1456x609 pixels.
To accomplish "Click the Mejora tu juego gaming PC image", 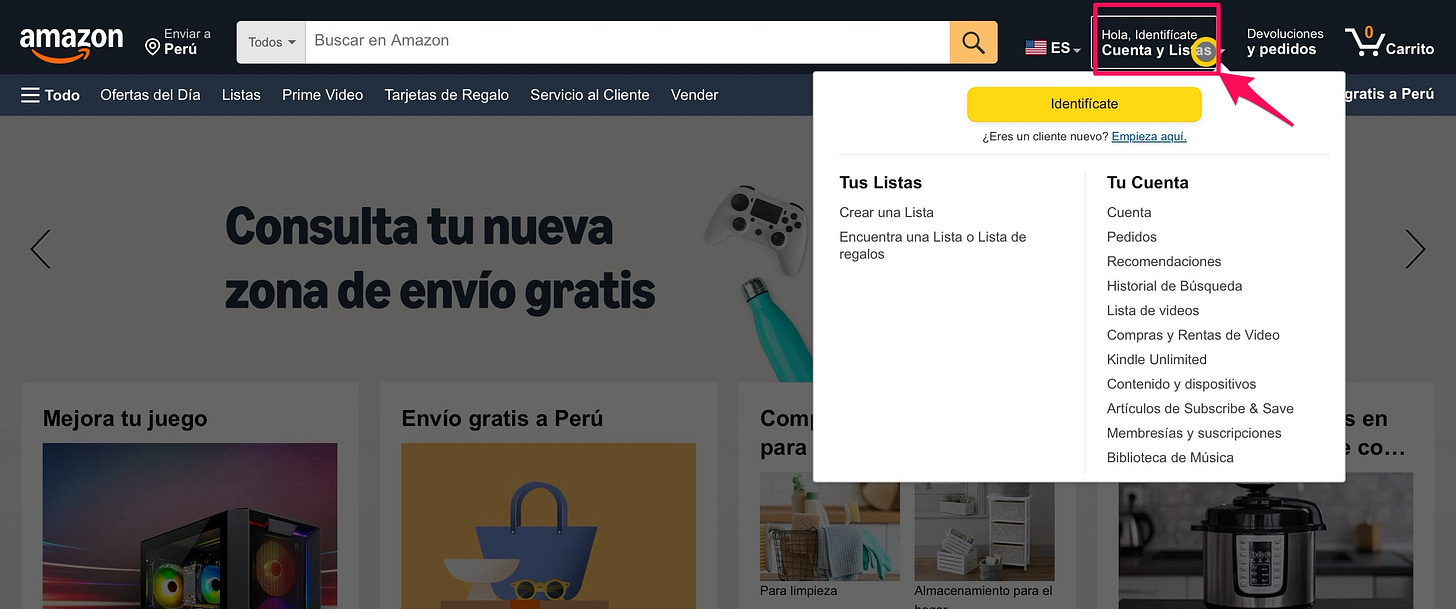I will pyautogui.click(x=190, y=526).
